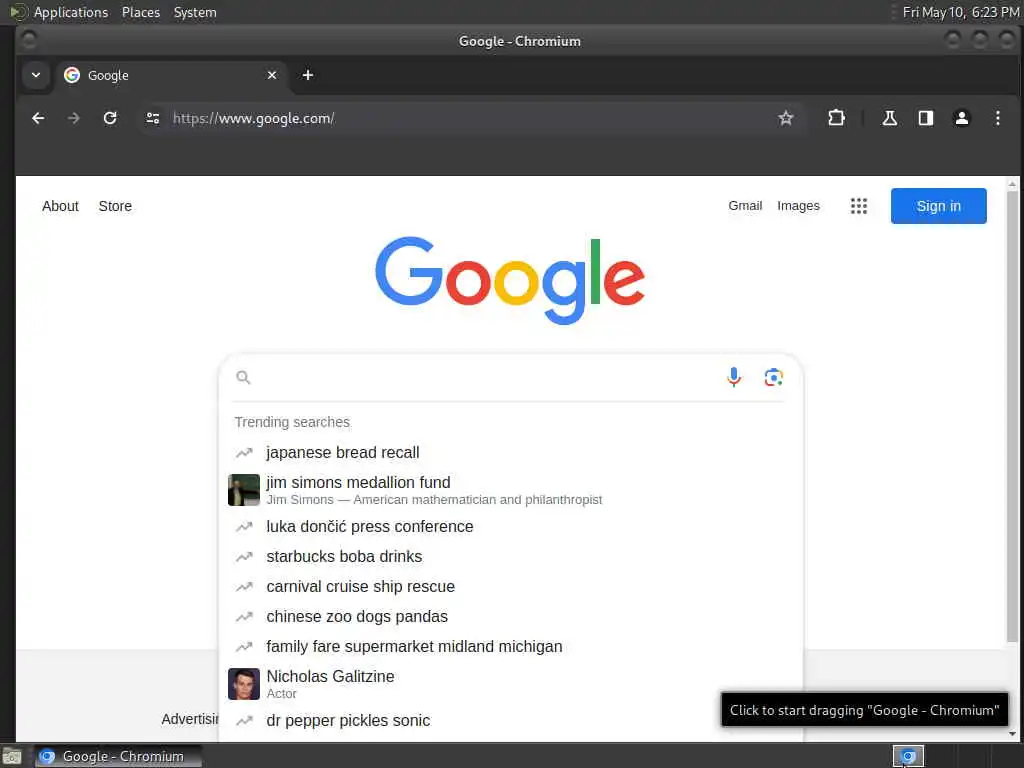Click the Sign in button
This screenshot has width=1024, height=768.
[938, 206]
